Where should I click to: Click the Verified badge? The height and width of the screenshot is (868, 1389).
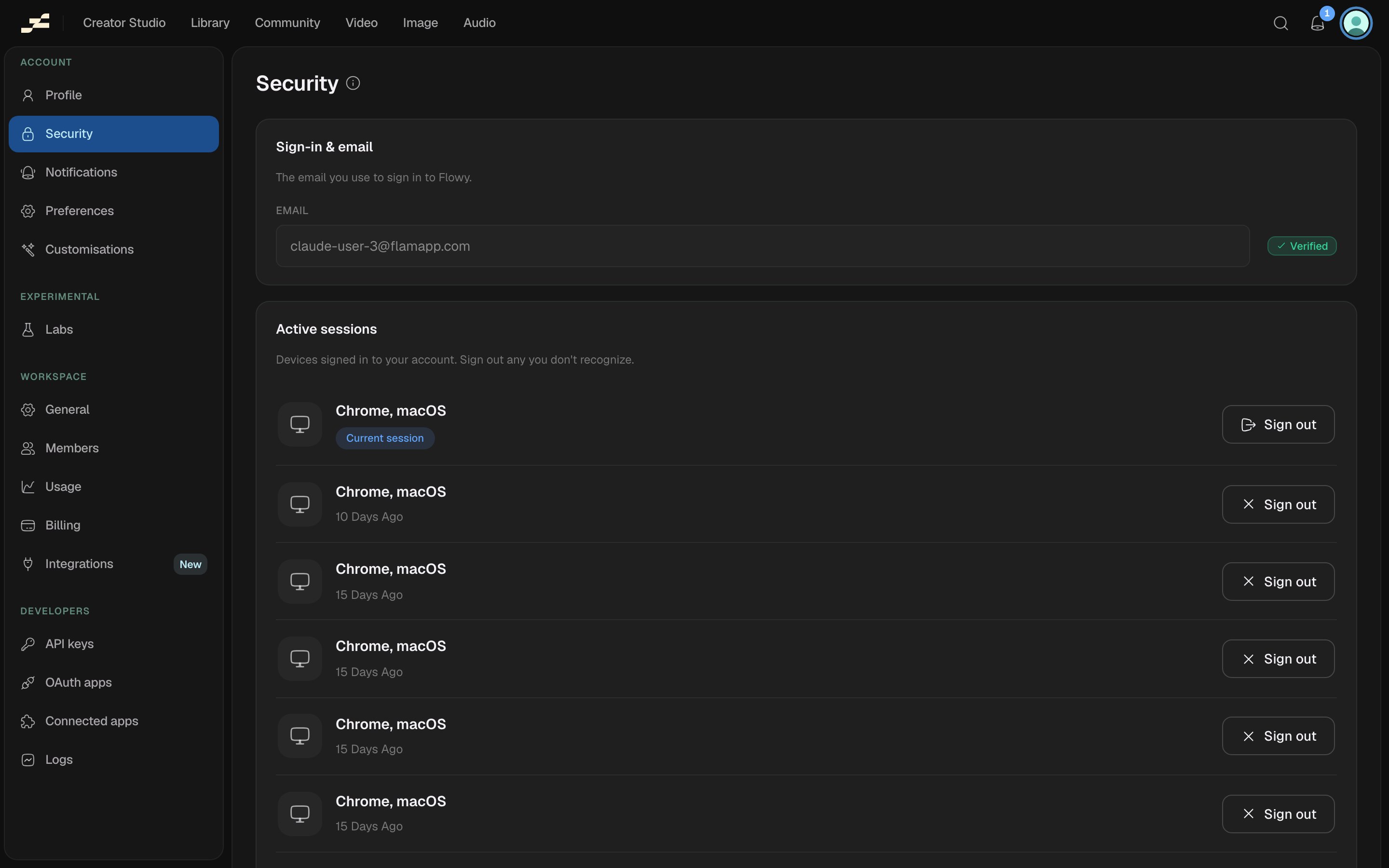pyautogui.click(x=1302, y=246)
